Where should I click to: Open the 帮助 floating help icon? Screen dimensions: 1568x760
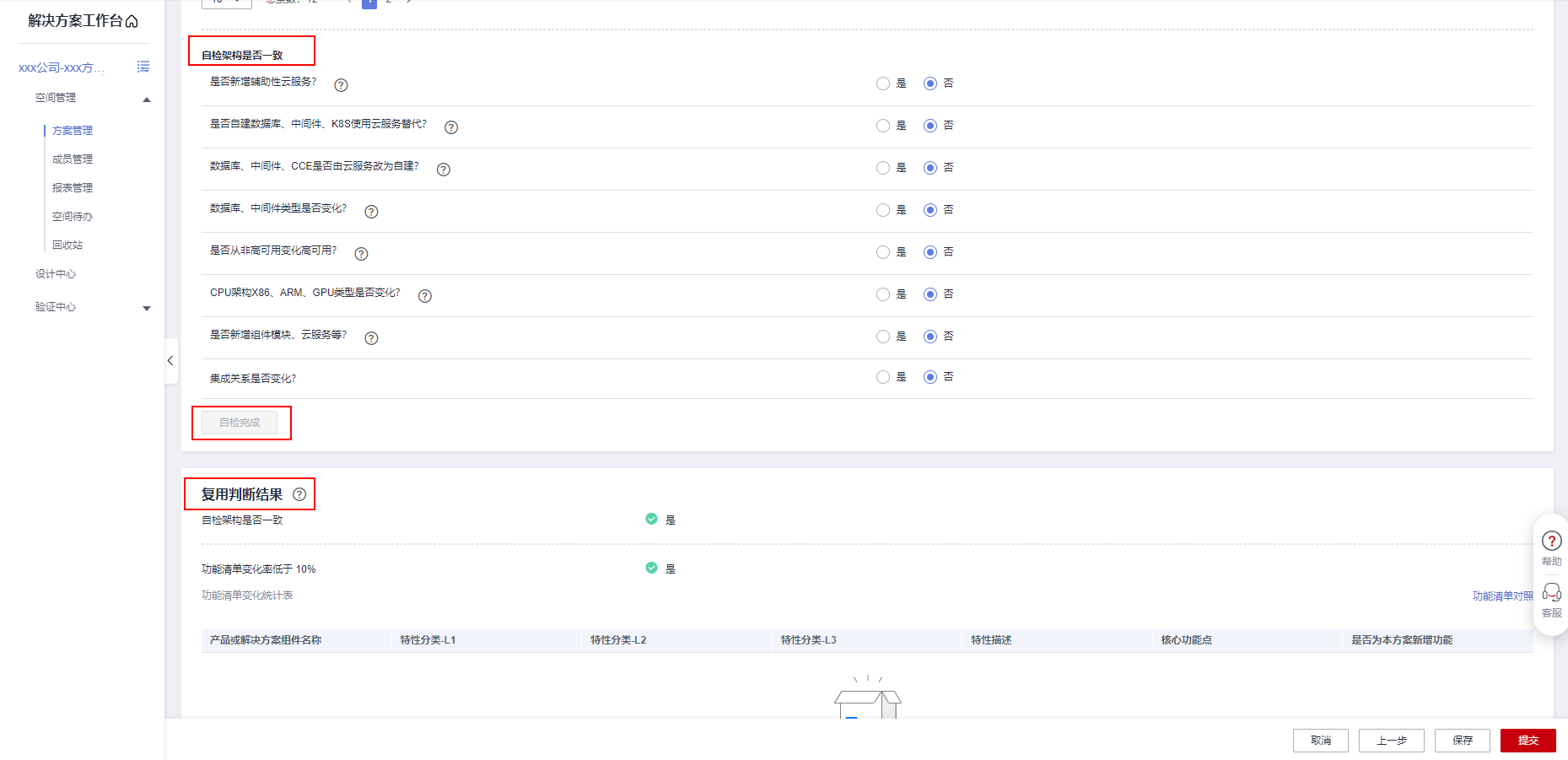pyautogui.click(x=1551, y=541)
